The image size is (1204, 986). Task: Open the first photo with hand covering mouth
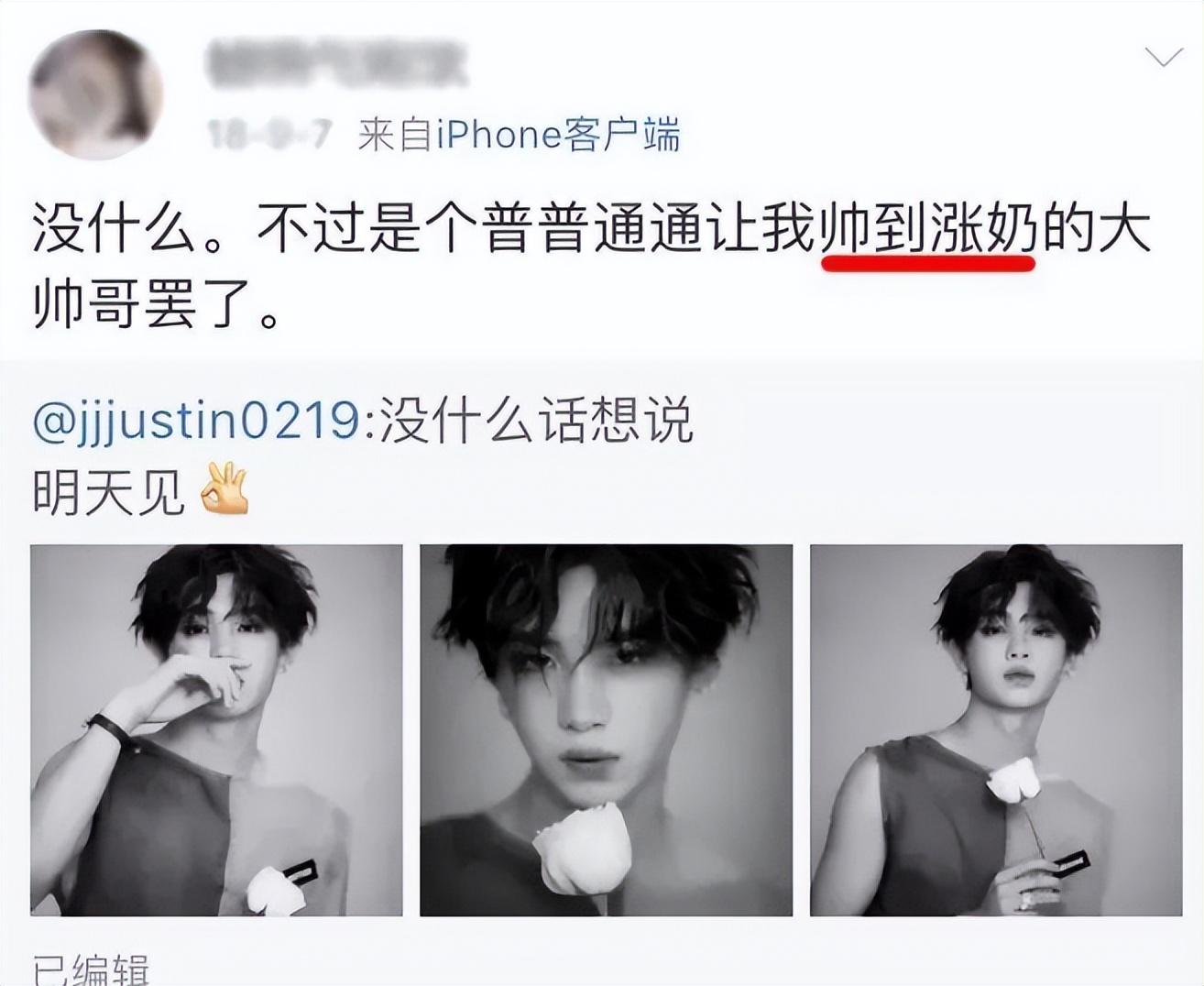[x=216, y=730]
